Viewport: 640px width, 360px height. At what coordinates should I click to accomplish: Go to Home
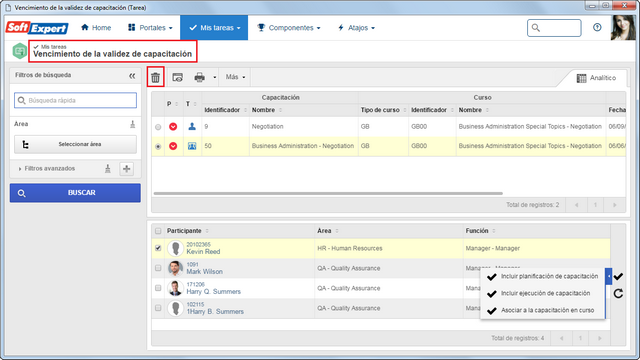[x=96, y=28]
